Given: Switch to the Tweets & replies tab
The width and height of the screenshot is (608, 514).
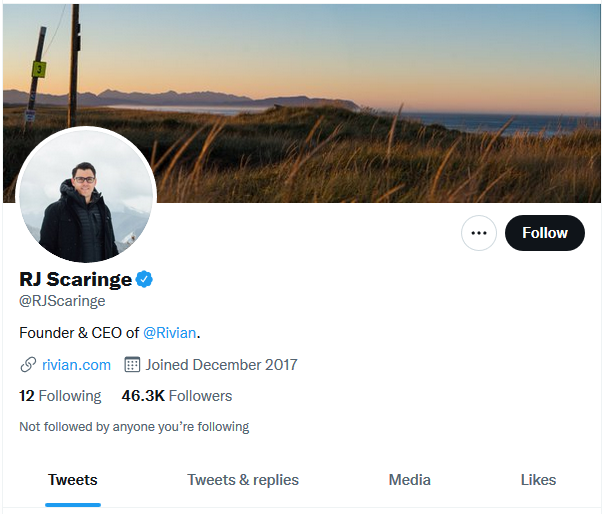Looking at the screenshot, I should [243, 480].
